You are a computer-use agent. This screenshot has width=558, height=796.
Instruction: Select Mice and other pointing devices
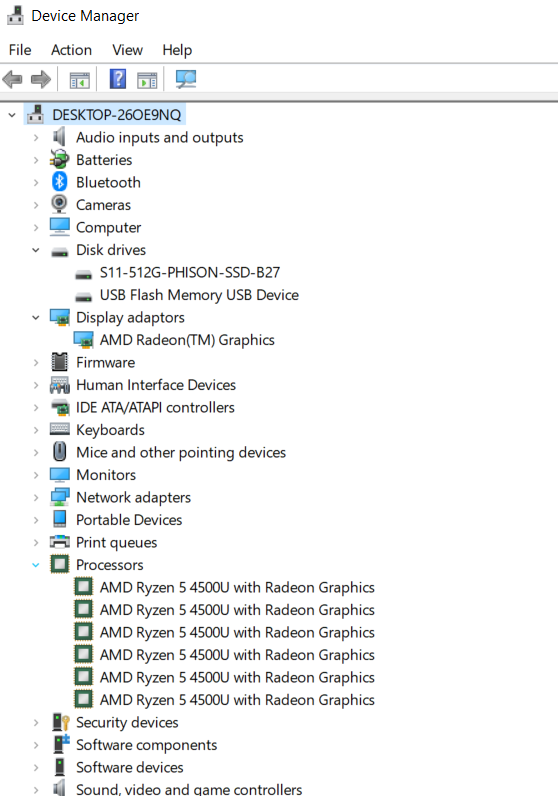click(x=181, y=452)
